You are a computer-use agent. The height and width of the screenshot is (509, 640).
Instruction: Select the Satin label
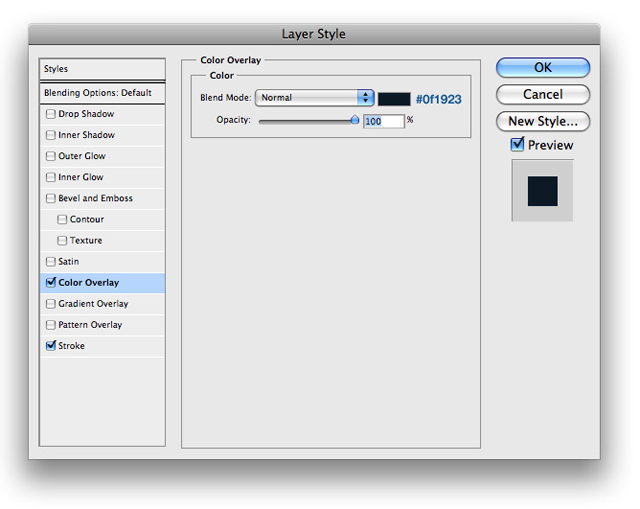pos(69,262)
